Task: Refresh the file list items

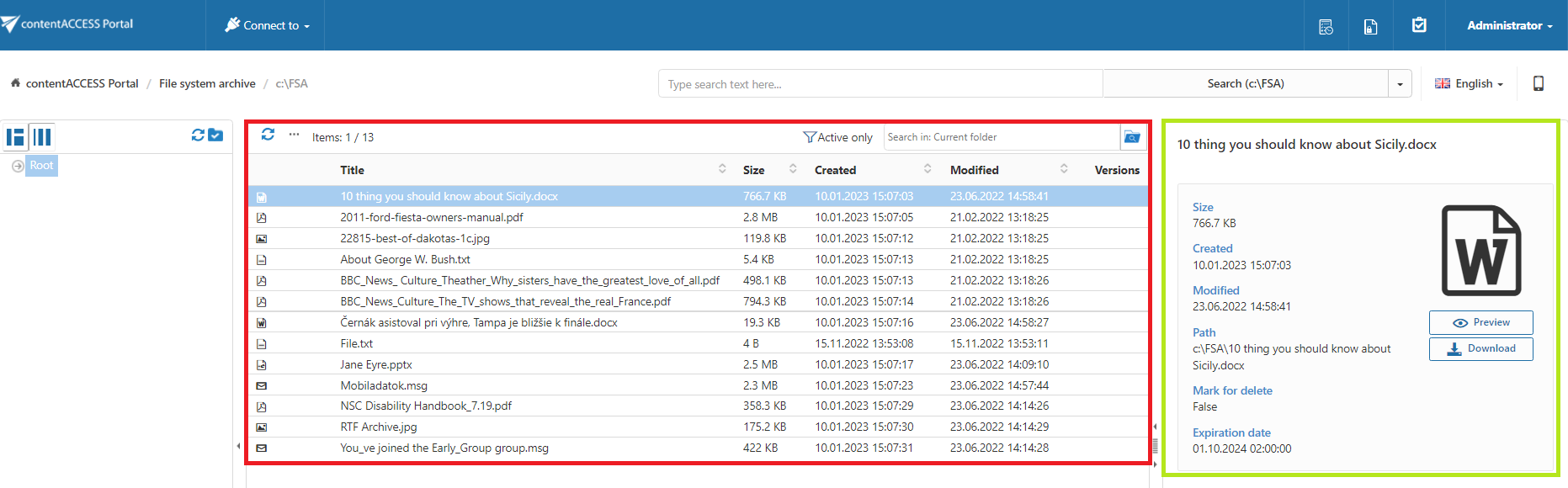Action: (268, 135)
